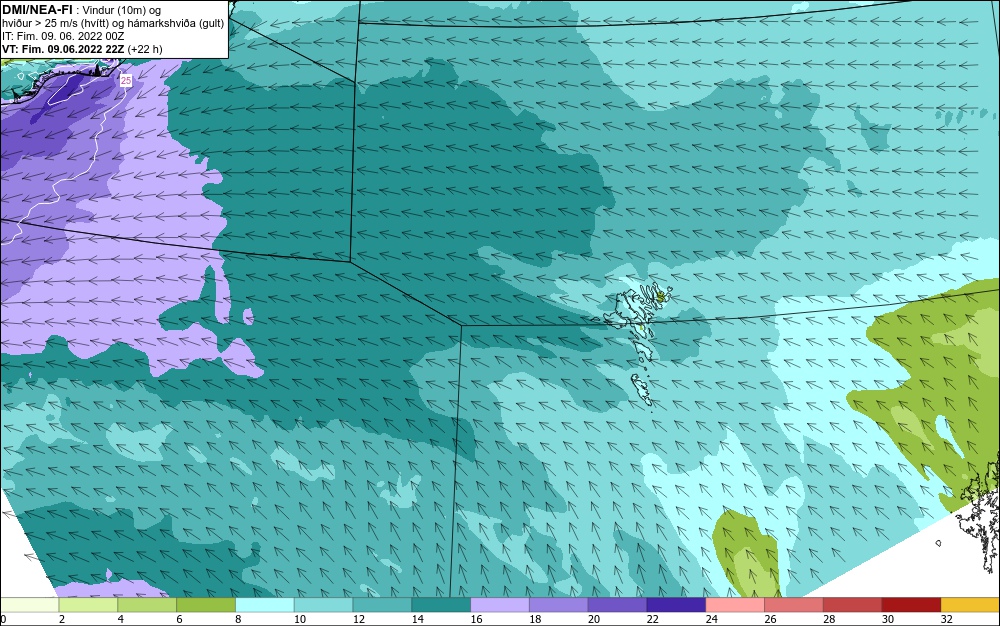
Task: Click the olive green 6–8 m/s legend swatch
Action: (x=206, y=605)
